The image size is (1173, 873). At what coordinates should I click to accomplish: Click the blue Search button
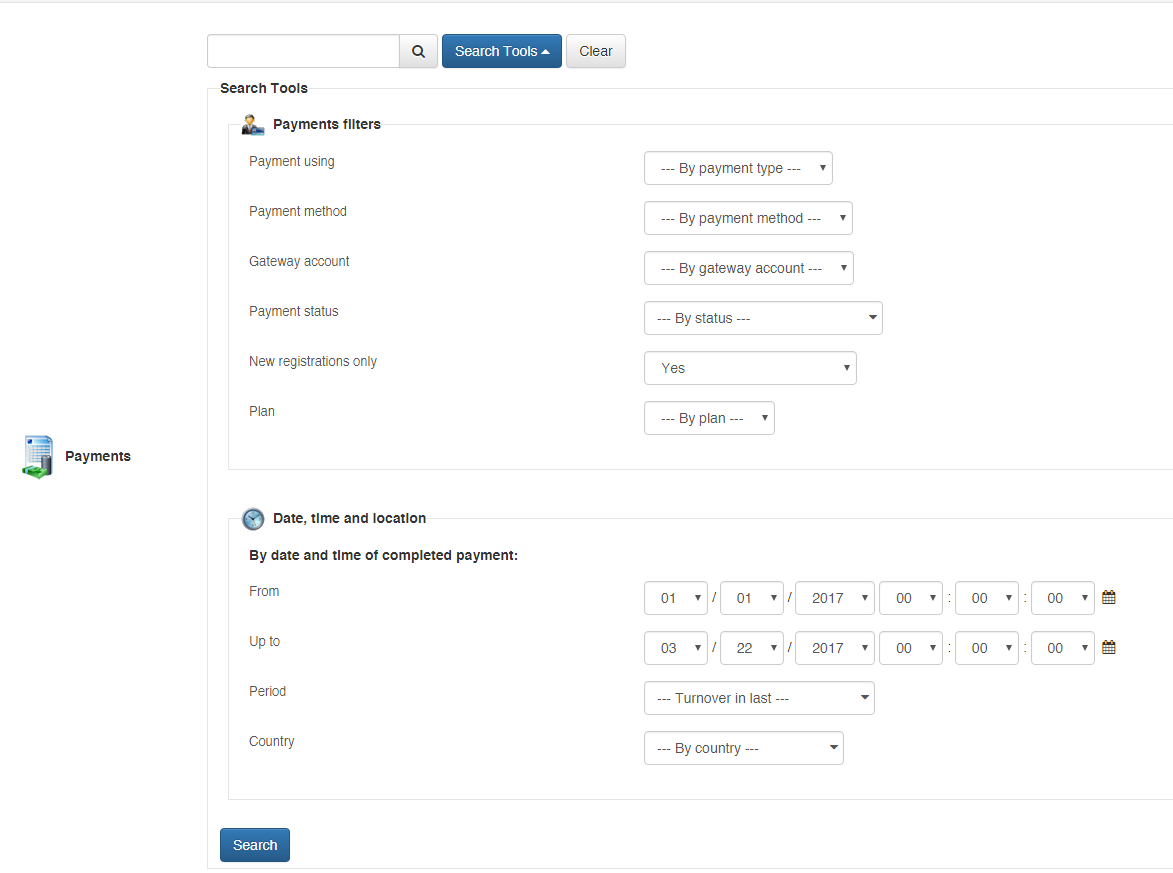pyautogui.click(x=254, y=845)
